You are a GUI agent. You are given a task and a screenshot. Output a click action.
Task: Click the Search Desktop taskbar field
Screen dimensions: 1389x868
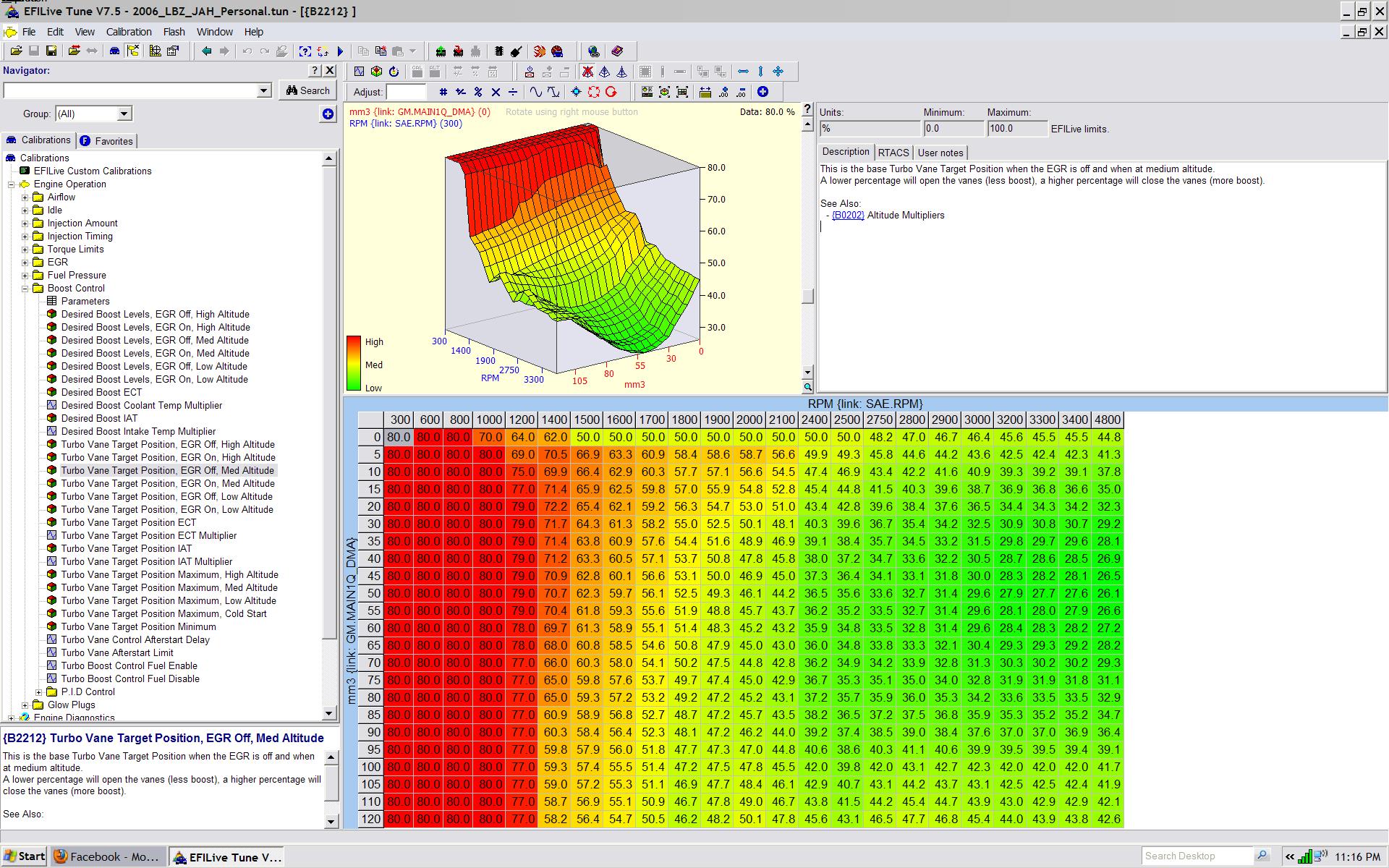(1197, 856)
